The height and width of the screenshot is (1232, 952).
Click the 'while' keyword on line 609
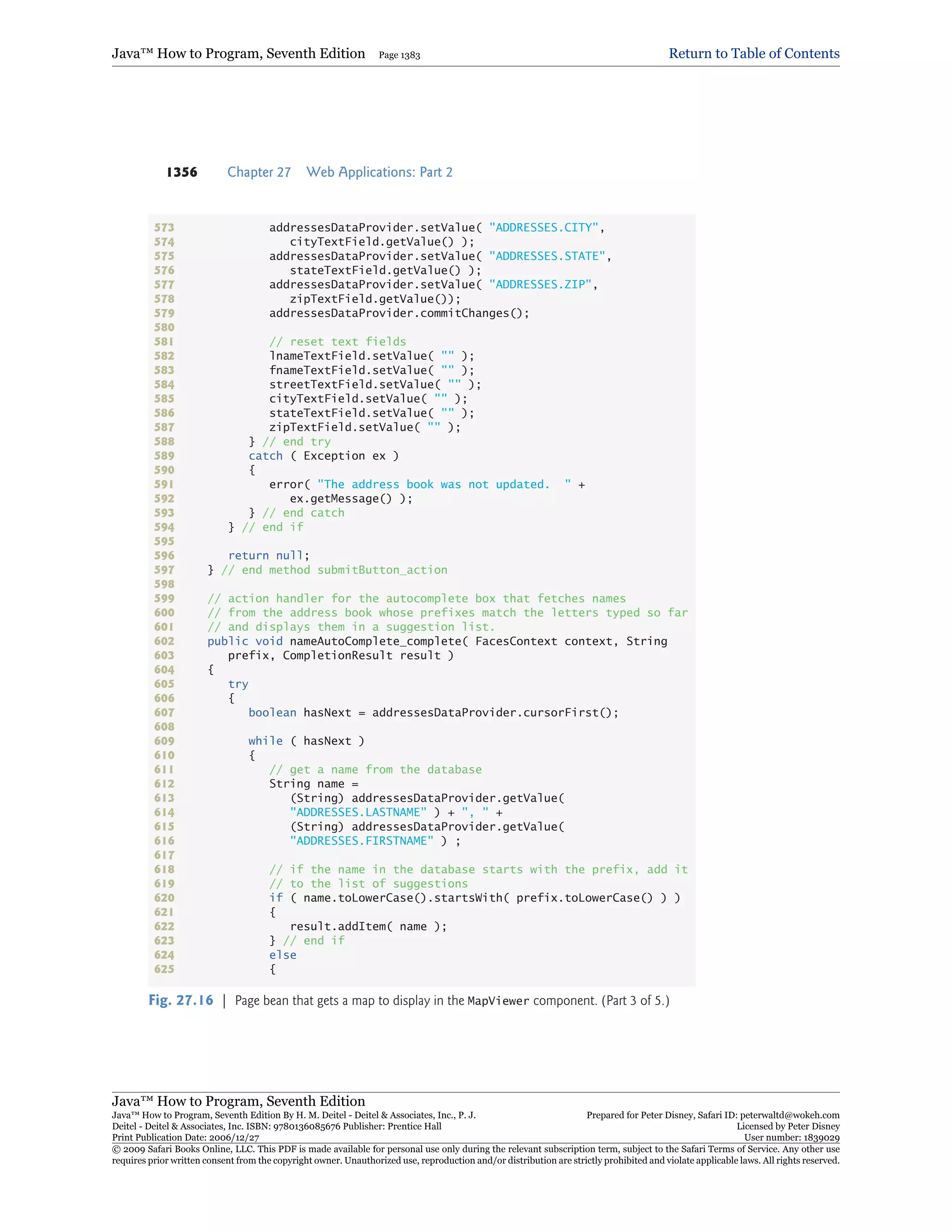click(265, 741)
